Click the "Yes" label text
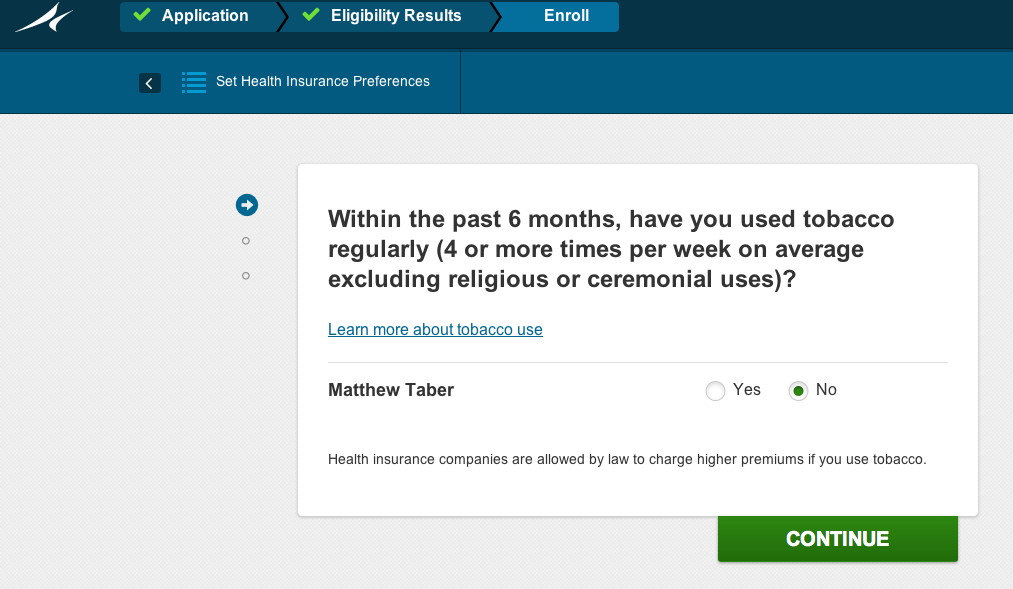 747,390
